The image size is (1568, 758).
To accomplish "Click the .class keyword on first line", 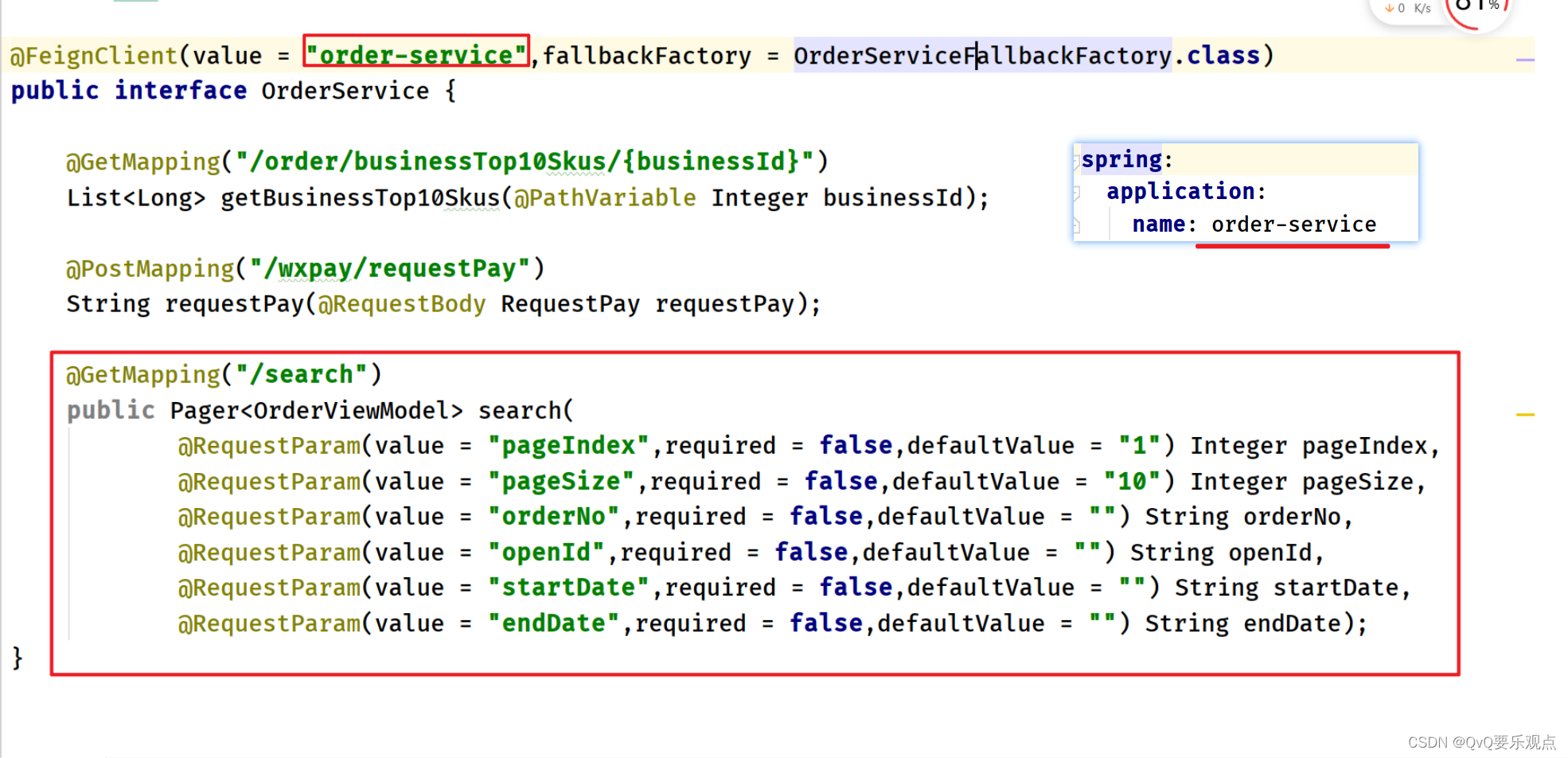I will [1223, 56].
